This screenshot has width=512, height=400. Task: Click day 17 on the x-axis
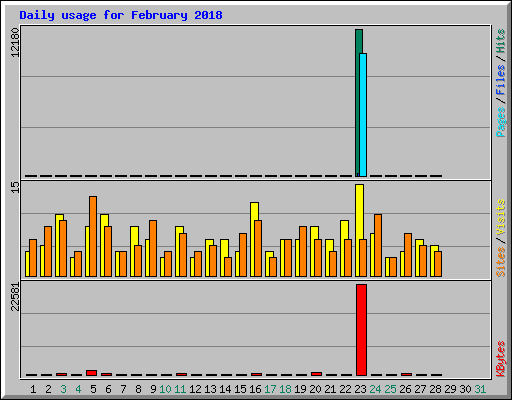(x=270, y=389)
